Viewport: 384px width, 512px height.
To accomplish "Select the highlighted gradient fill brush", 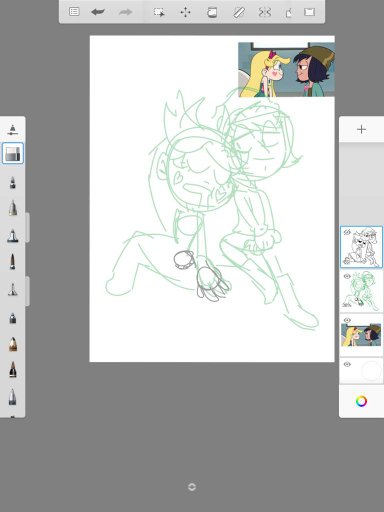I will tap(13, 153).
